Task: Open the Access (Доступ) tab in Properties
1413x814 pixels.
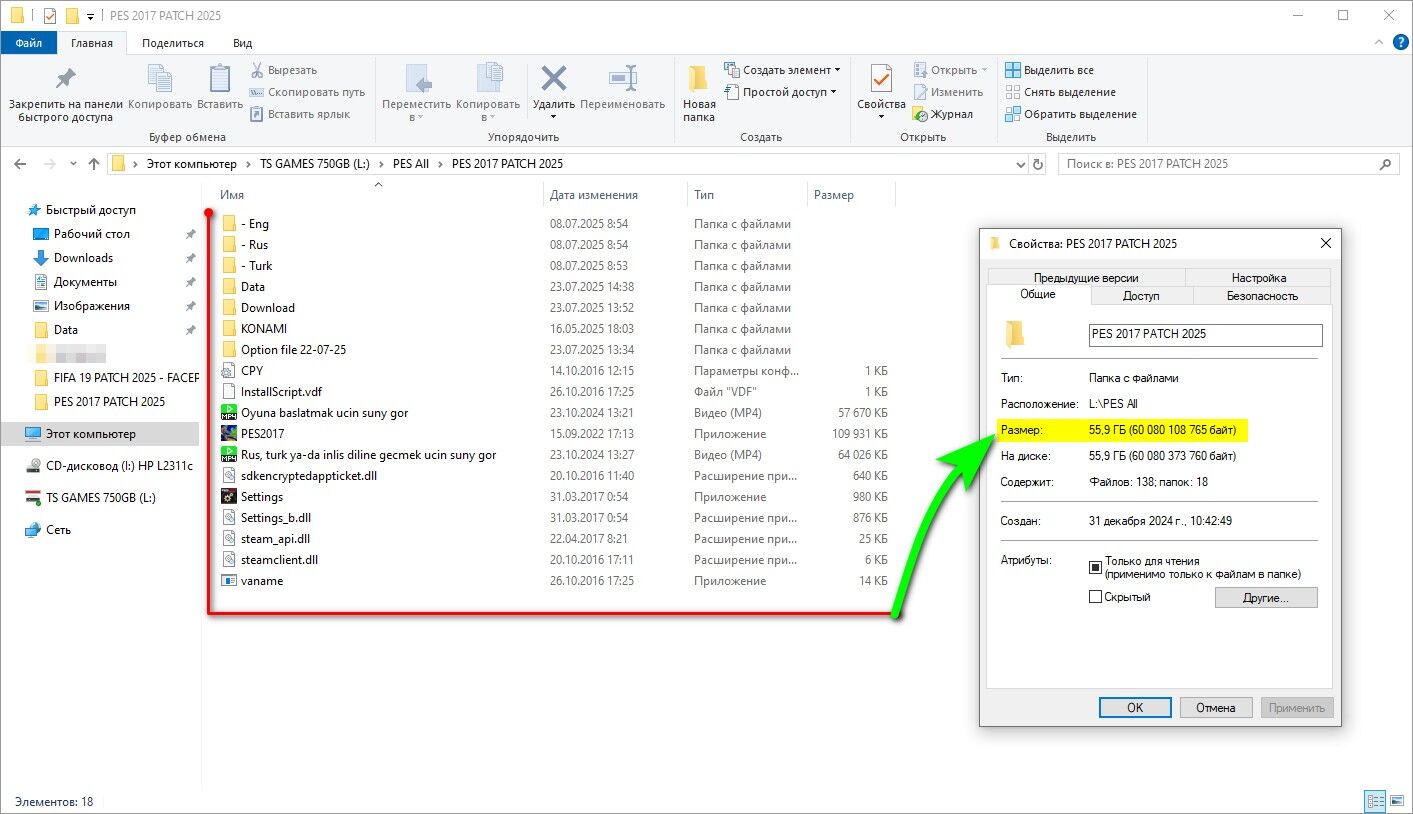Action: (1141, 296)
